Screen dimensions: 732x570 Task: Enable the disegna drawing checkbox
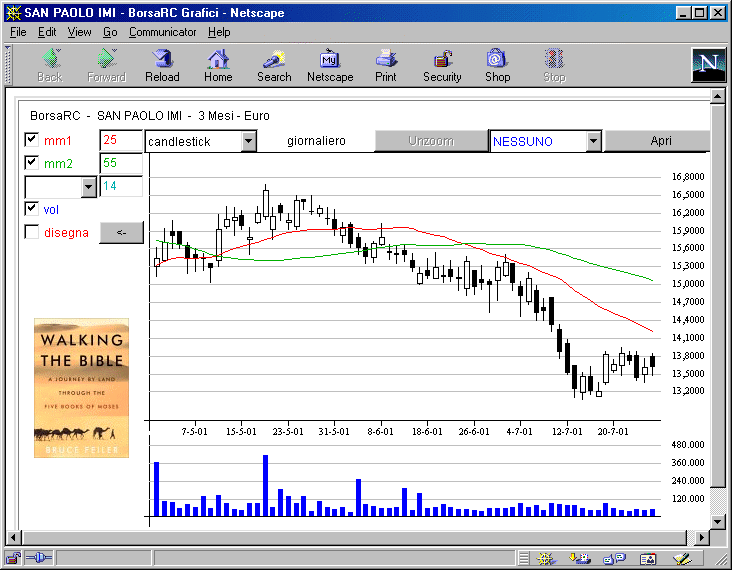31,232
